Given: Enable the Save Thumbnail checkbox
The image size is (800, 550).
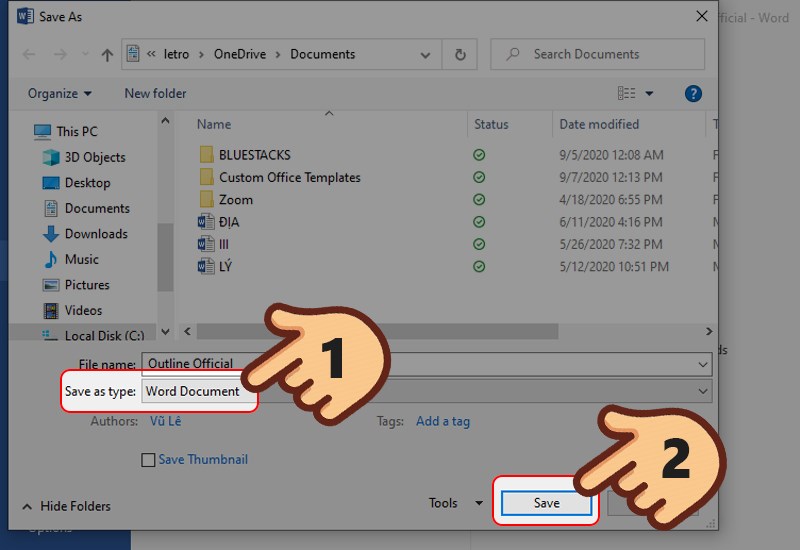Looking at the screenshot, I should [149, 460].
